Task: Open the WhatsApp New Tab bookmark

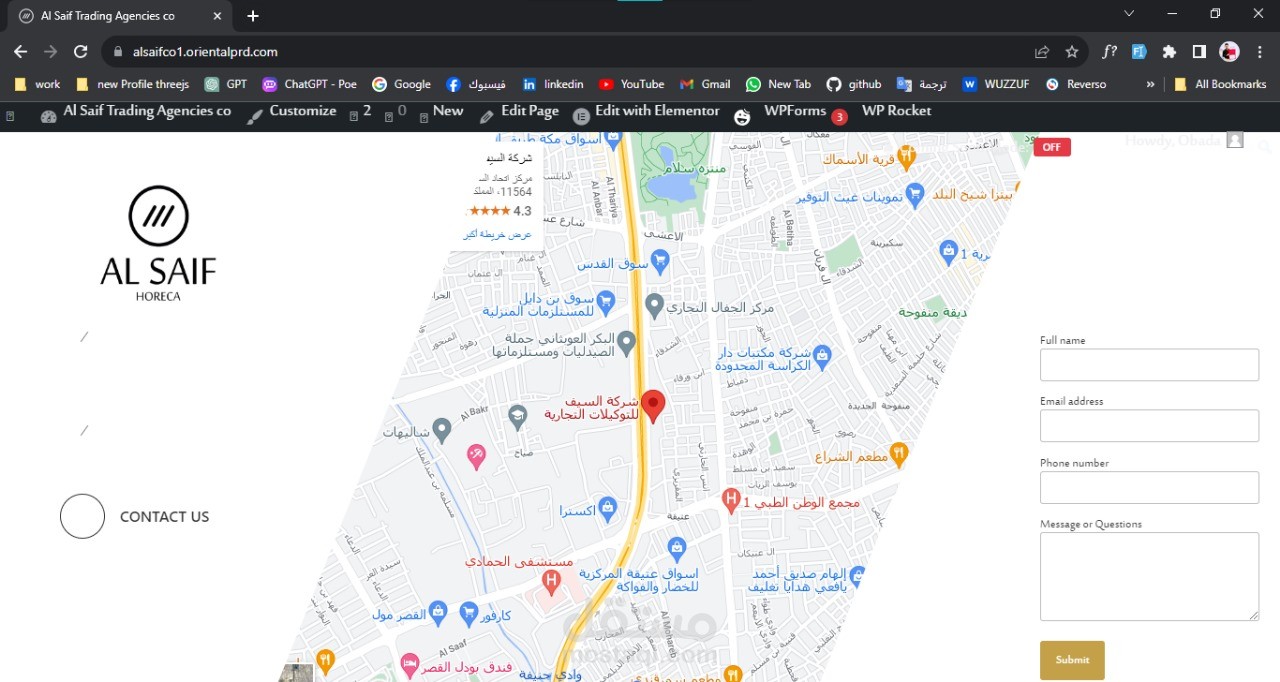Action: point(778,84)
